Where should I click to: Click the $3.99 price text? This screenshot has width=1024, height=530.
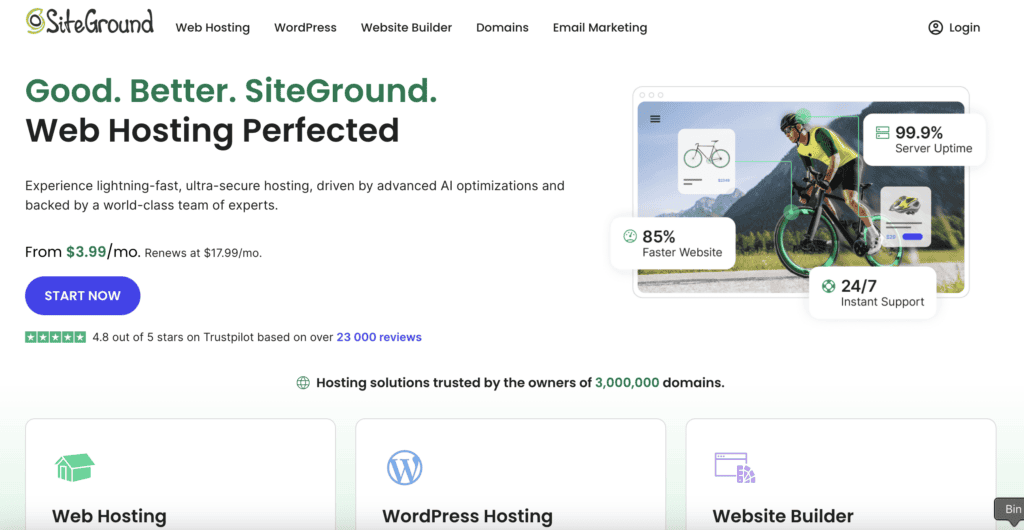coord(86,252)
